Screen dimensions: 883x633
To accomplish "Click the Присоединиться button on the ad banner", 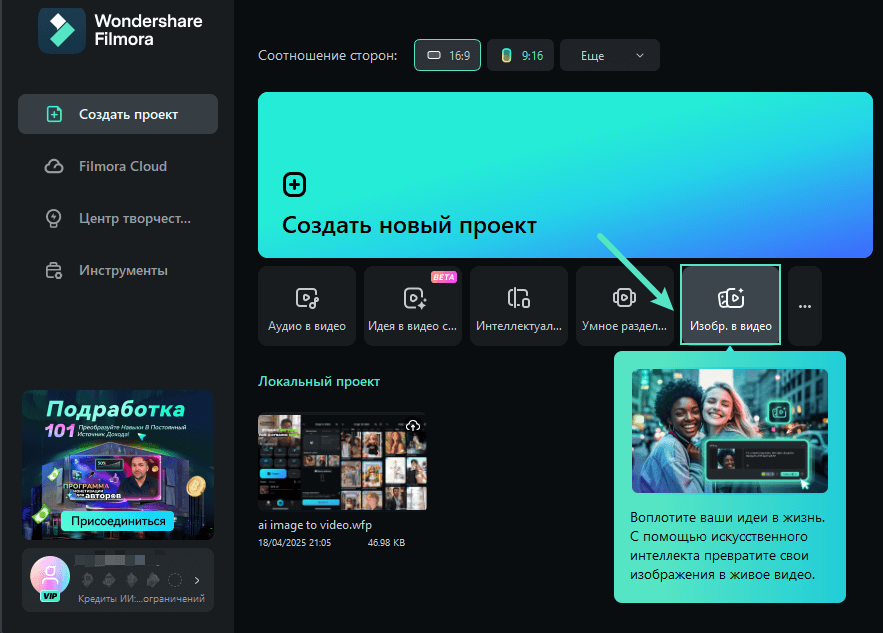I will point(118,521).
